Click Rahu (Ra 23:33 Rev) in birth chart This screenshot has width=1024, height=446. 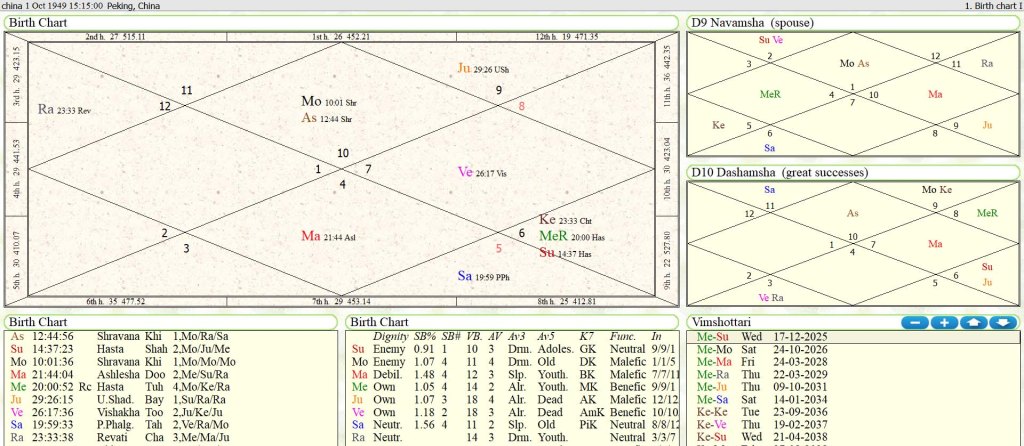[65, 109]
